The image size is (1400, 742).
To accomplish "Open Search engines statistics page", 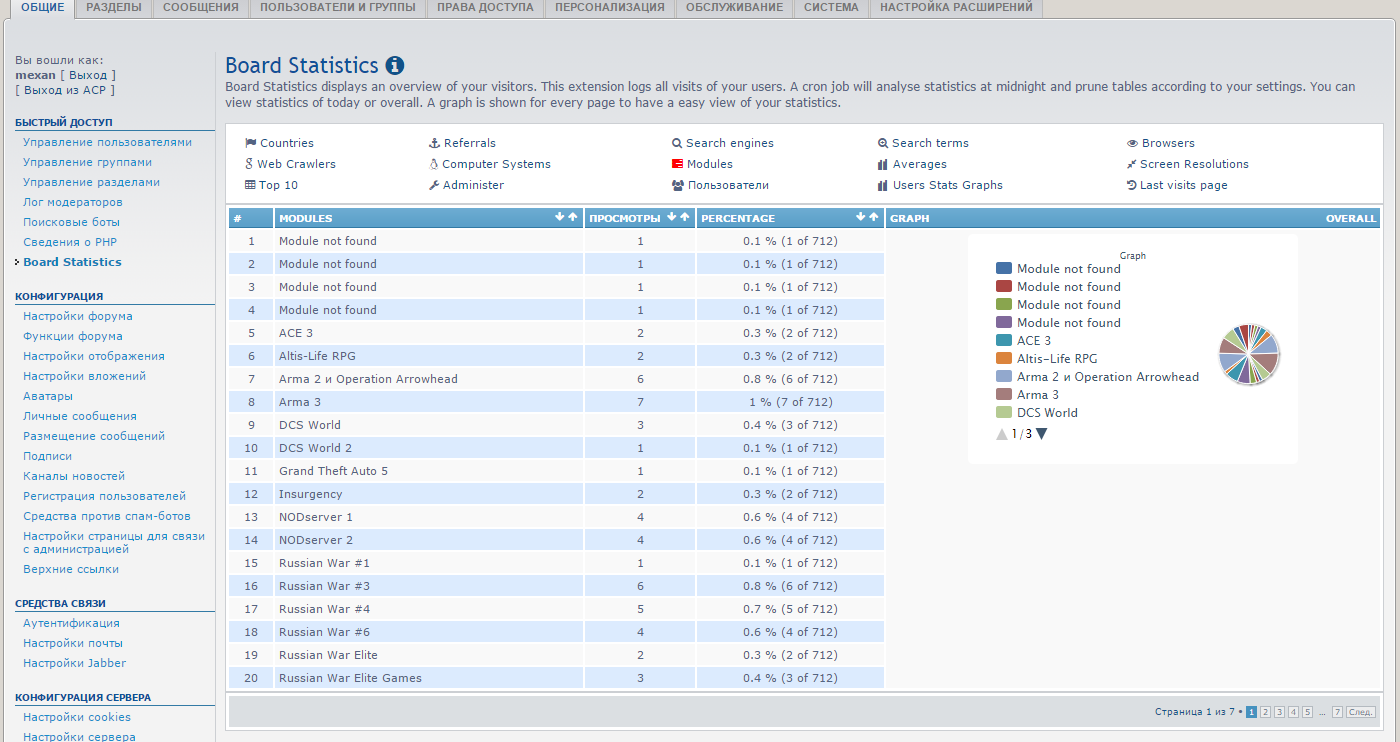I will [729, 143].
